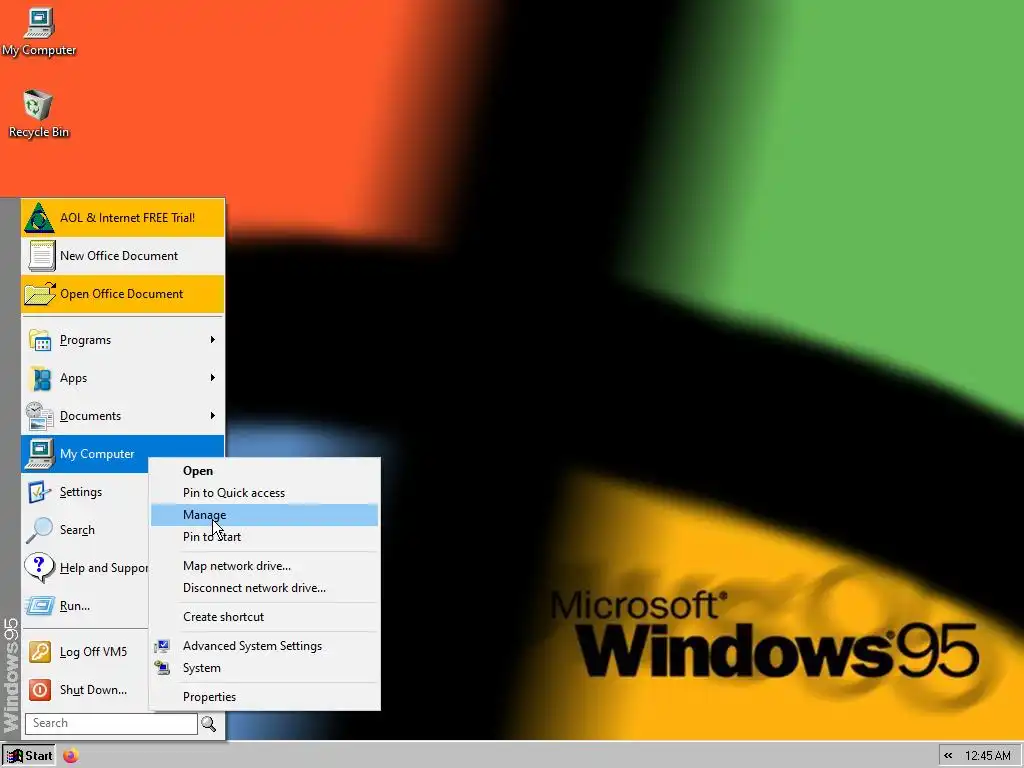Viewport: 1024px width, 768px height.
Task: Open the My Computer desktop icon
Action: coord(39,33)
